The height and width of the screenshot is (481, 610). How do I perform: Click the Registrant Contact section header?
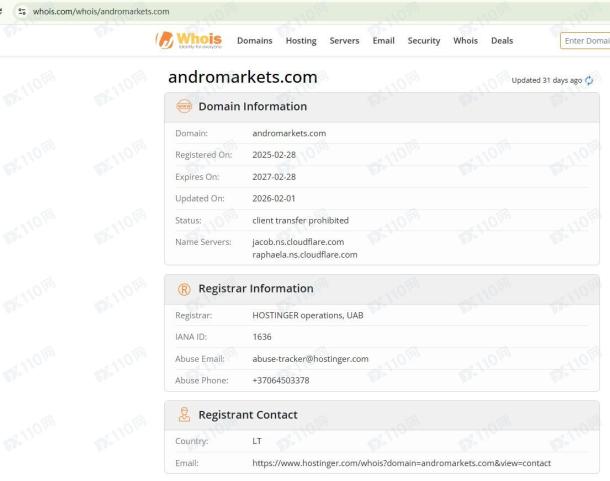point(382,415)
